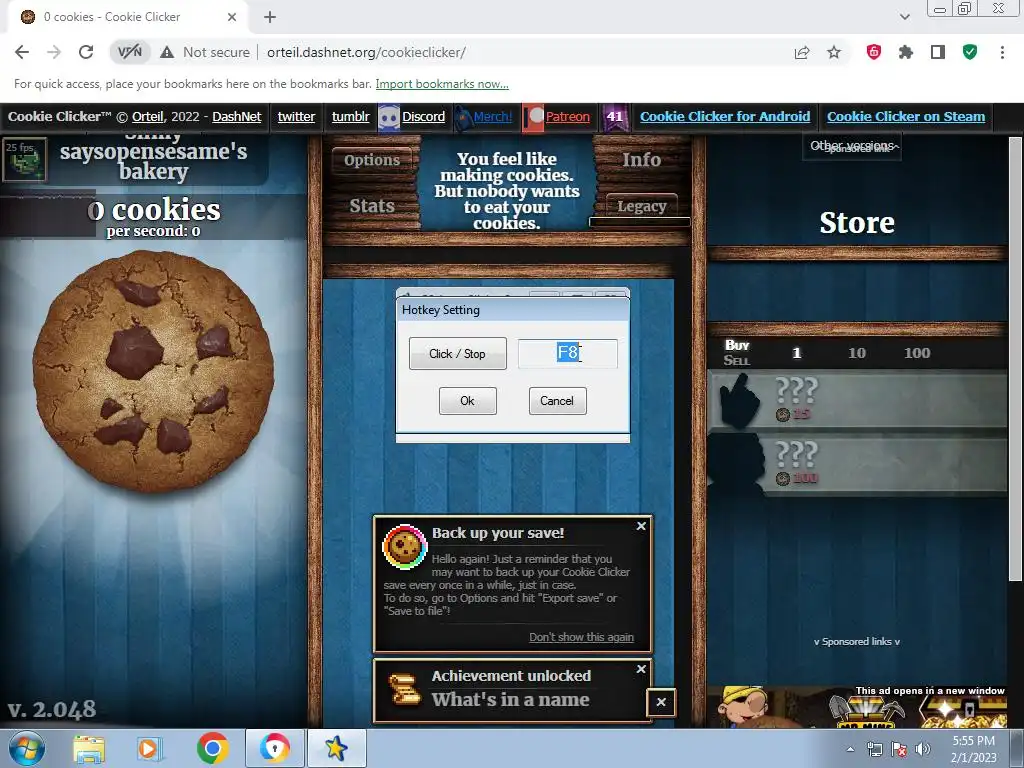Screen dimensions: 1024x768
Task: Show hidden tray icons arrow
Action: pos(850,750)
